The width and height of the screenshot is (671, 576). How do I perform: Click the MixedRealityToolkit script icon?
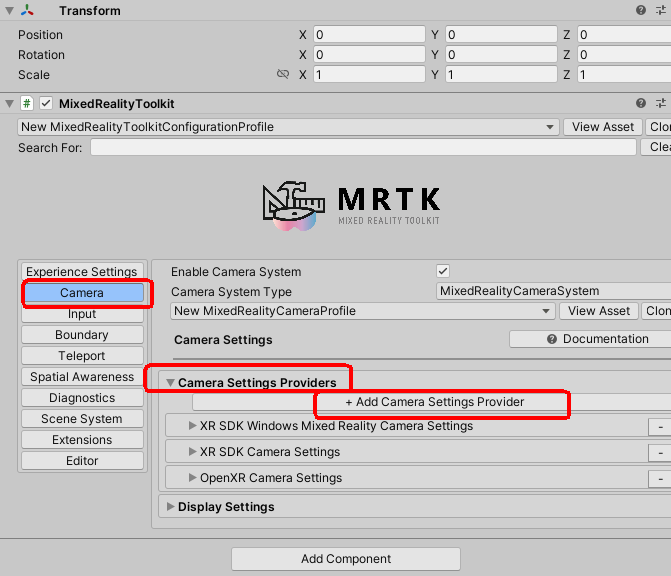click(27, 103)
